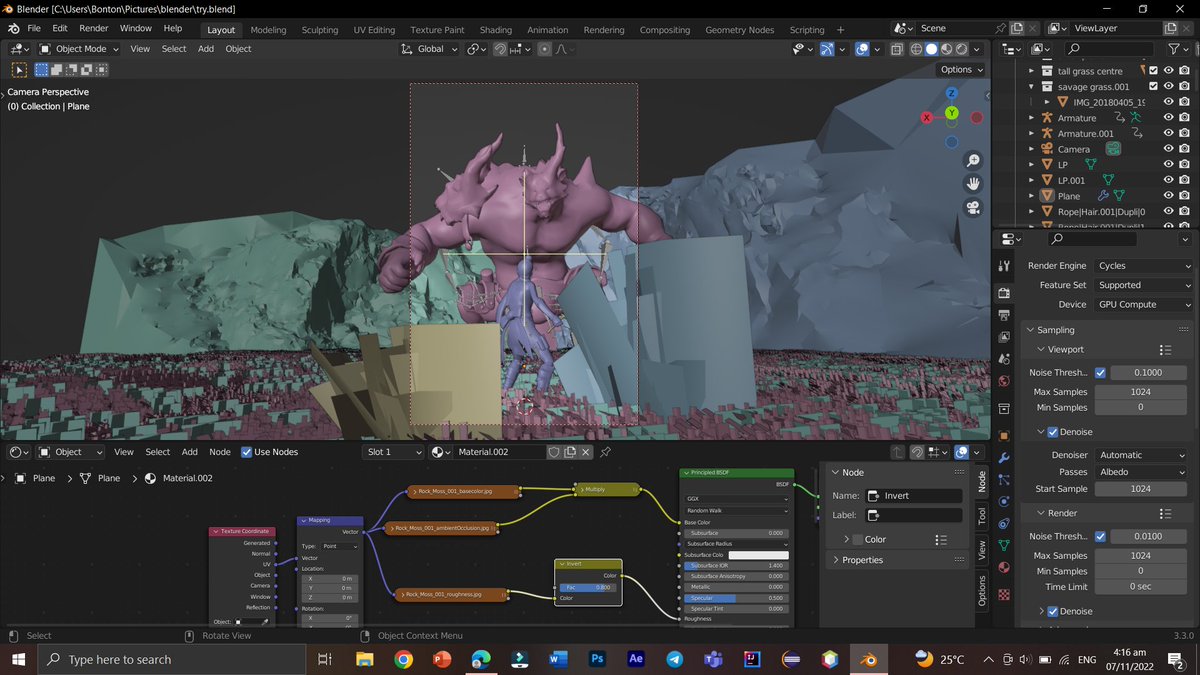Screen dimensions: 1200x675
Task: Click the Blender logo menu icon
Action: pyautogui.click(x=13, y=28)
